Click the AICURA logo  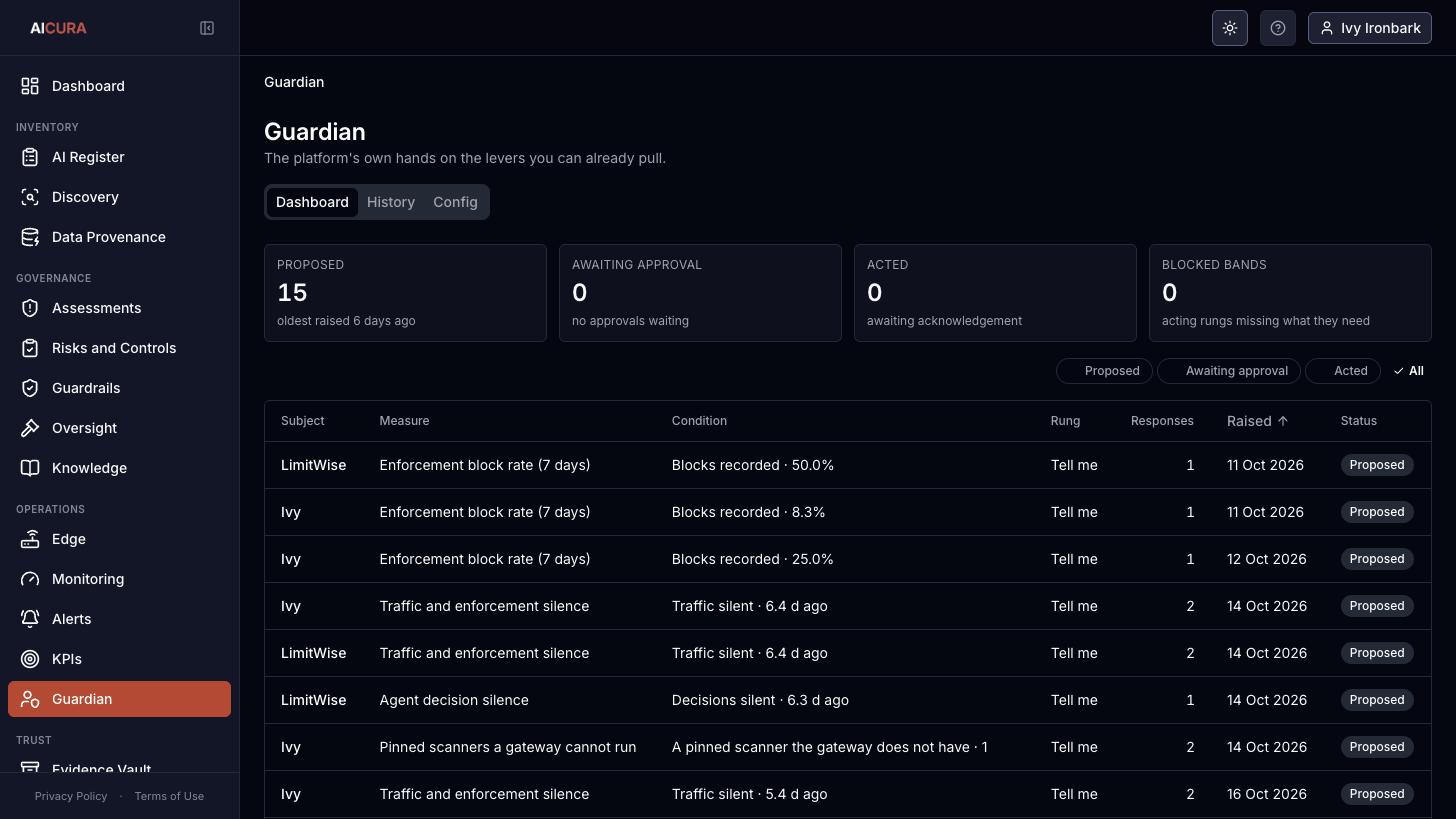tap(58, 28)
